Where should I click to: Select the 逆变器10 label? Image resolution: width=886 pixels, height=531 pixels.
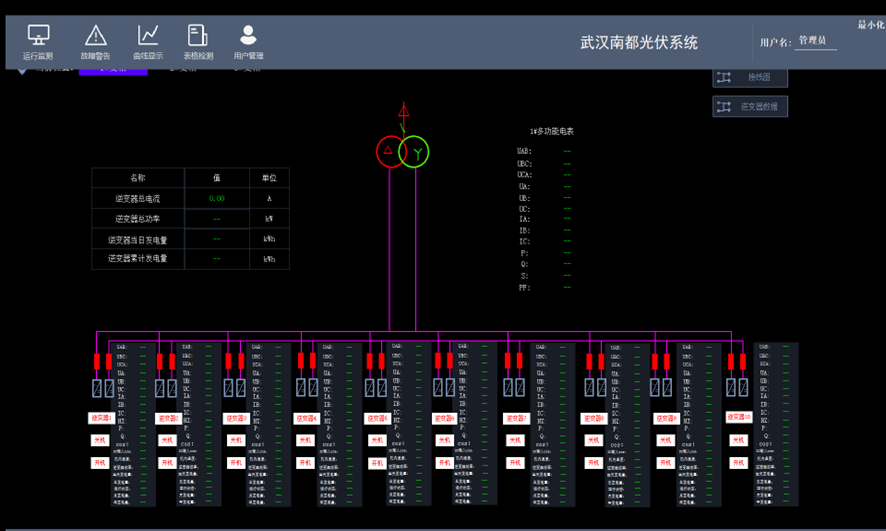coord(739,417)
